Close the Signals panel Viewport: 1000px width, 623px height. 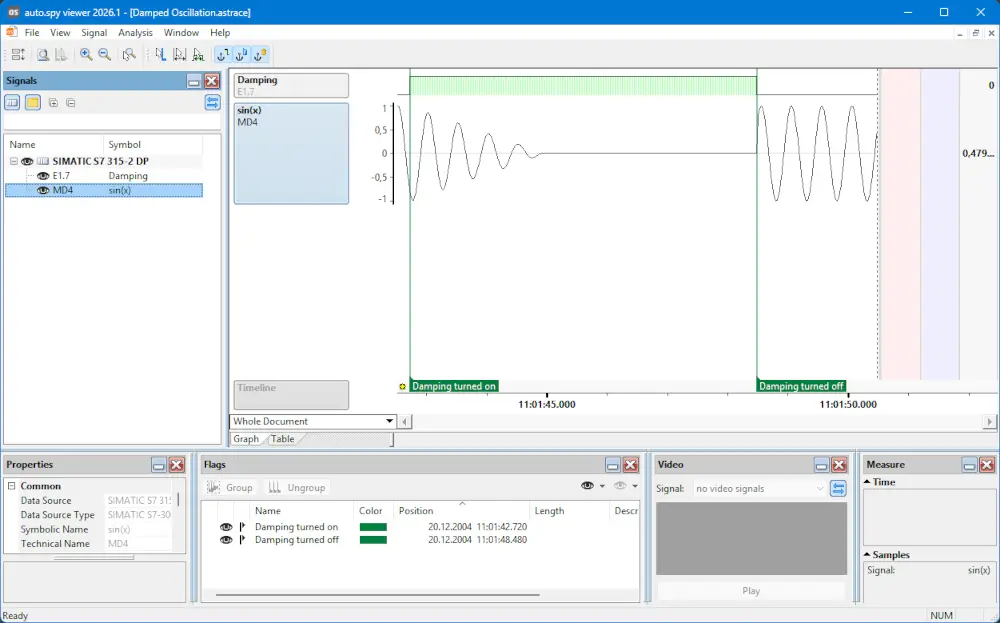click(x=212, y=81)
